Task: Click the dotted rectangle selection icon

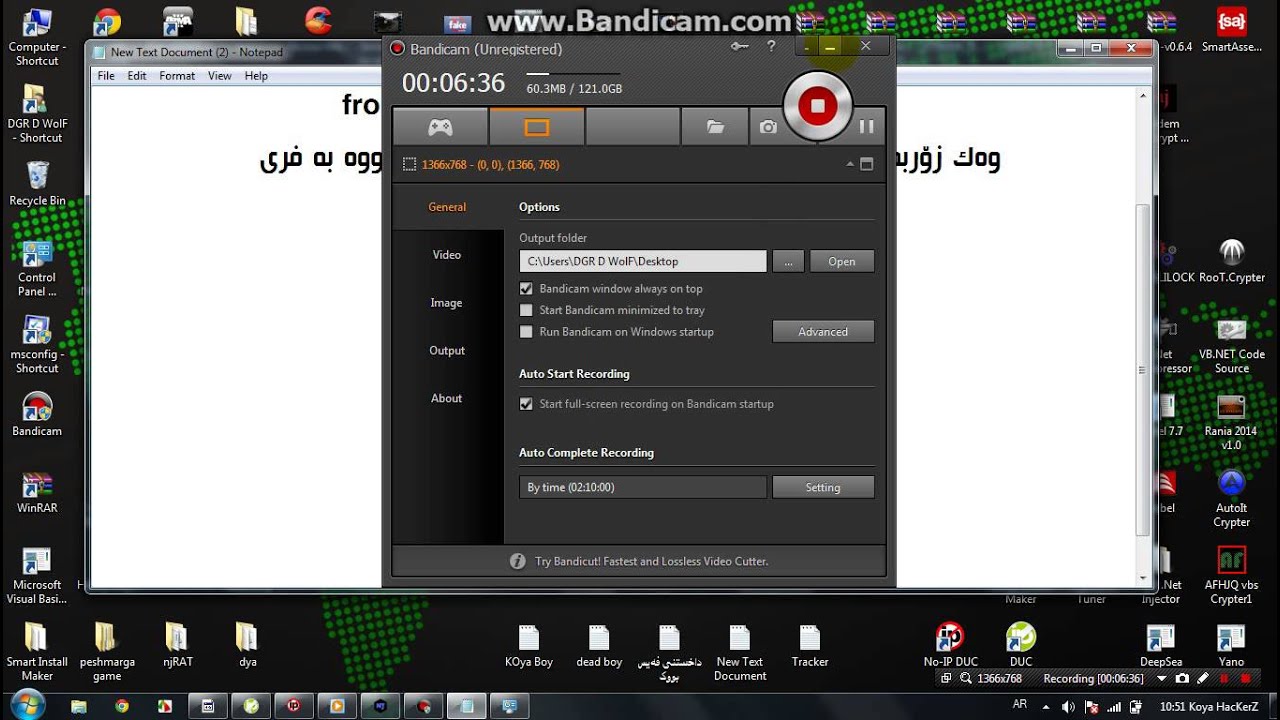Action: pyautogui.click(x=409, y=164)
